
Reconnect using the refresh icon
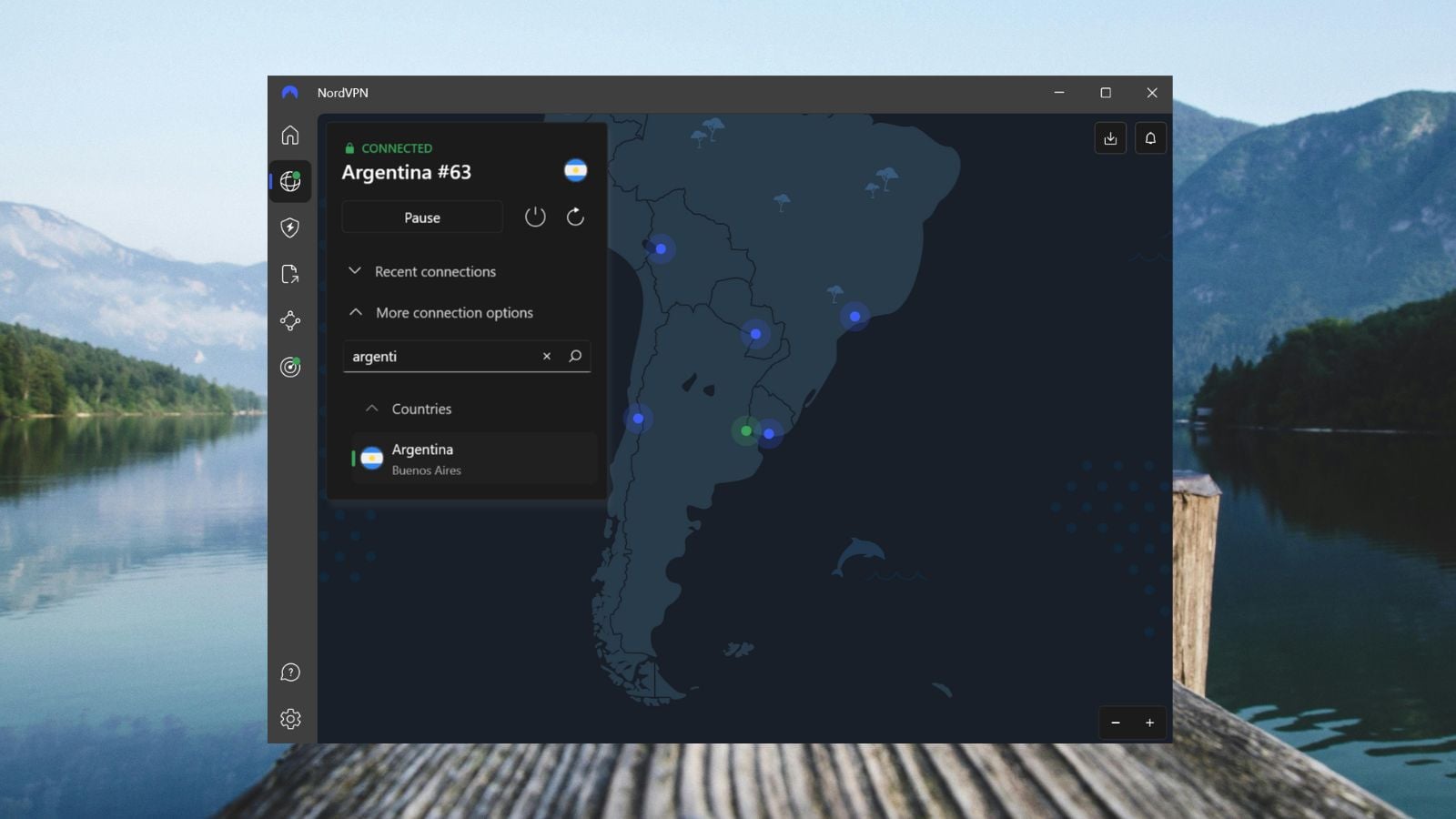click(x=575, y=217)
